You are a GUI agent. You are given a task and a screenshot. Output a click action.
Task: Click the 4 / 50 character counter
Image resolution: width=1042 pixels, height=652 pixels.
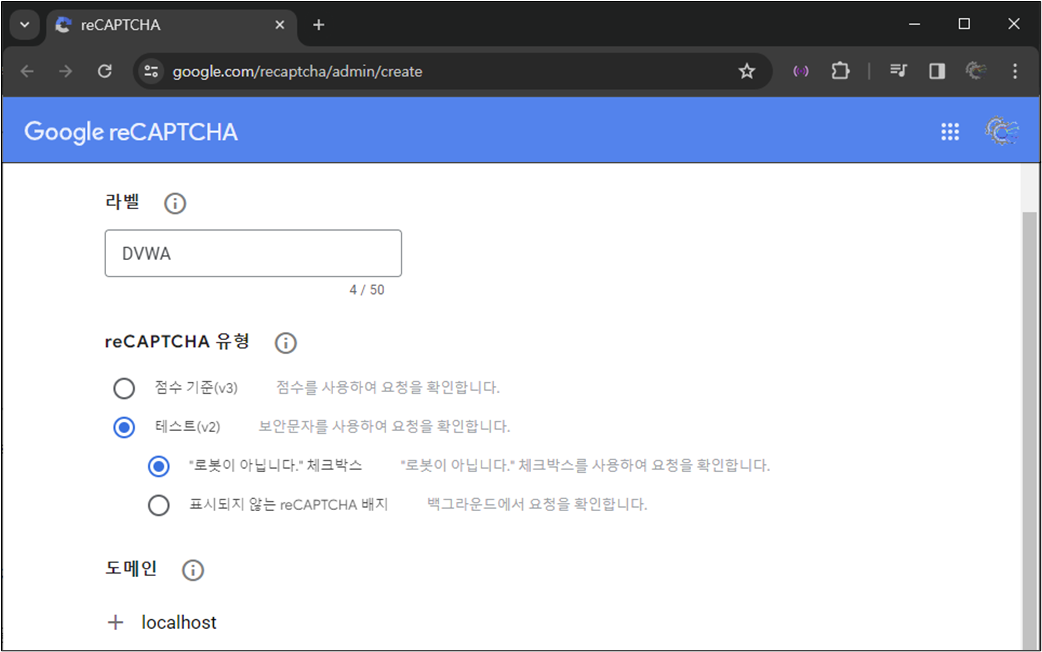(x=367, y=290)
